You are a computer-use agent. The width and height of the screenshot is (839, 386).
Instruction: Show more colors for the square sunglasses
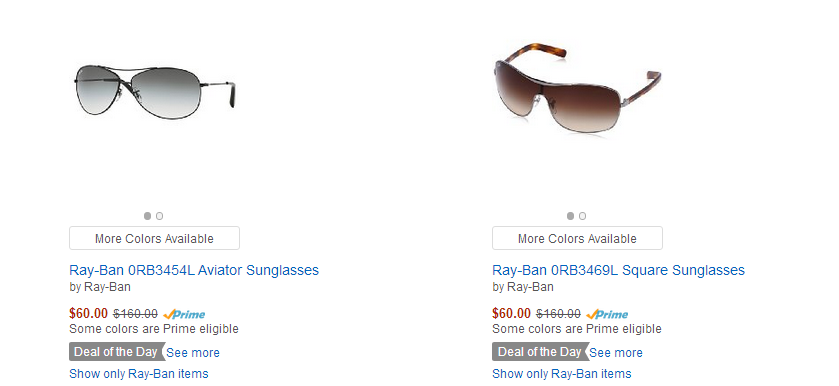pyautogui.click(x=577, y=238)
